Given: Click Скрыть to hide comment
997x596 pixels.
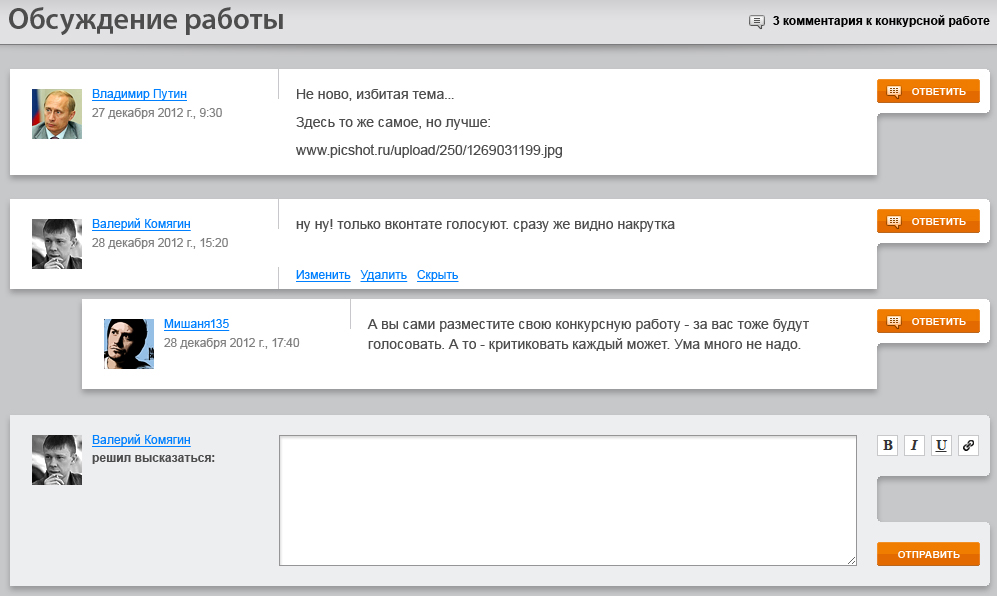Looking at the screenshot, I should (437, 275).
